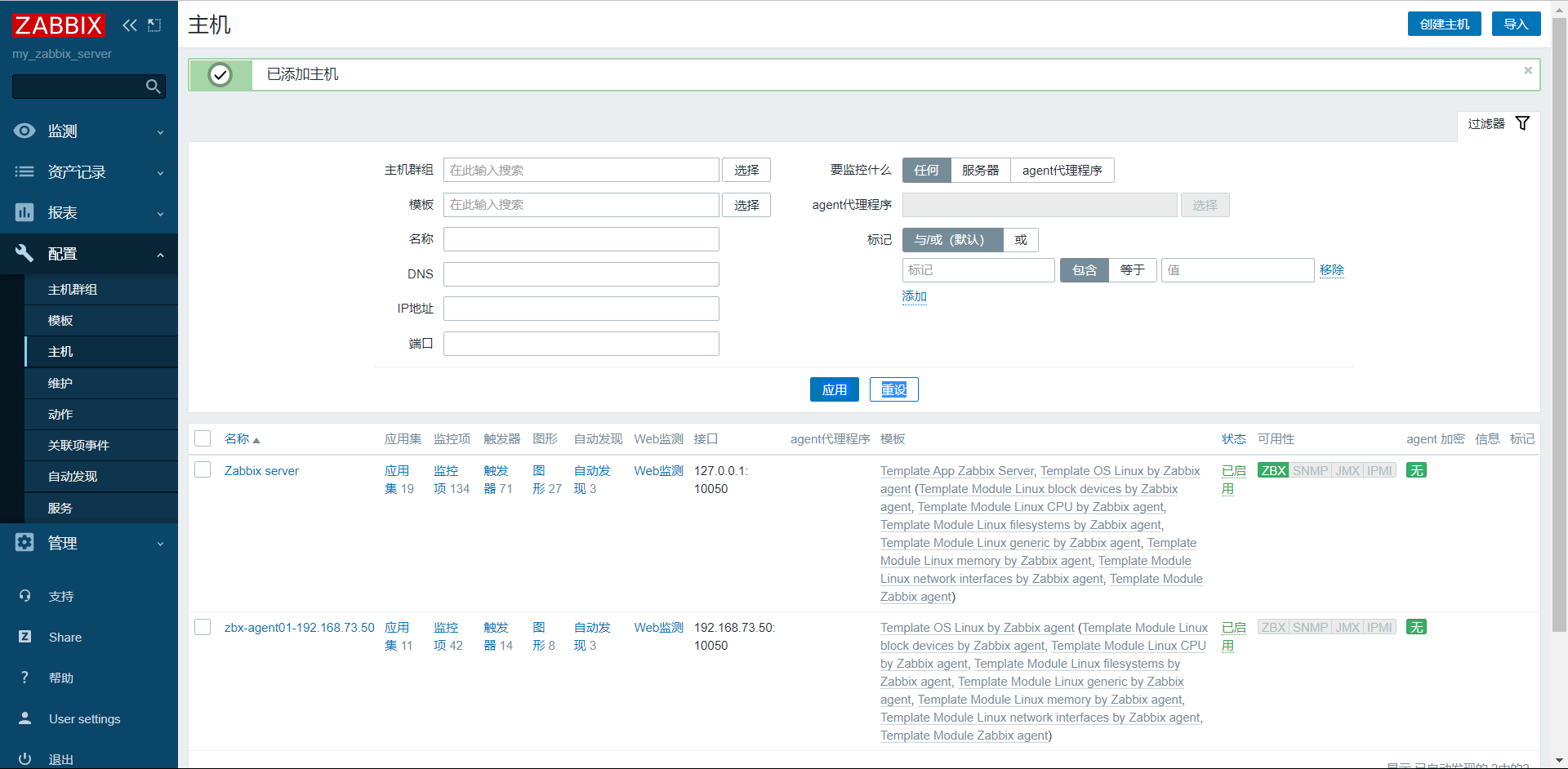Click the Z icon for Share
This screenshot has height=769, width=1568.
click(24, 637)
